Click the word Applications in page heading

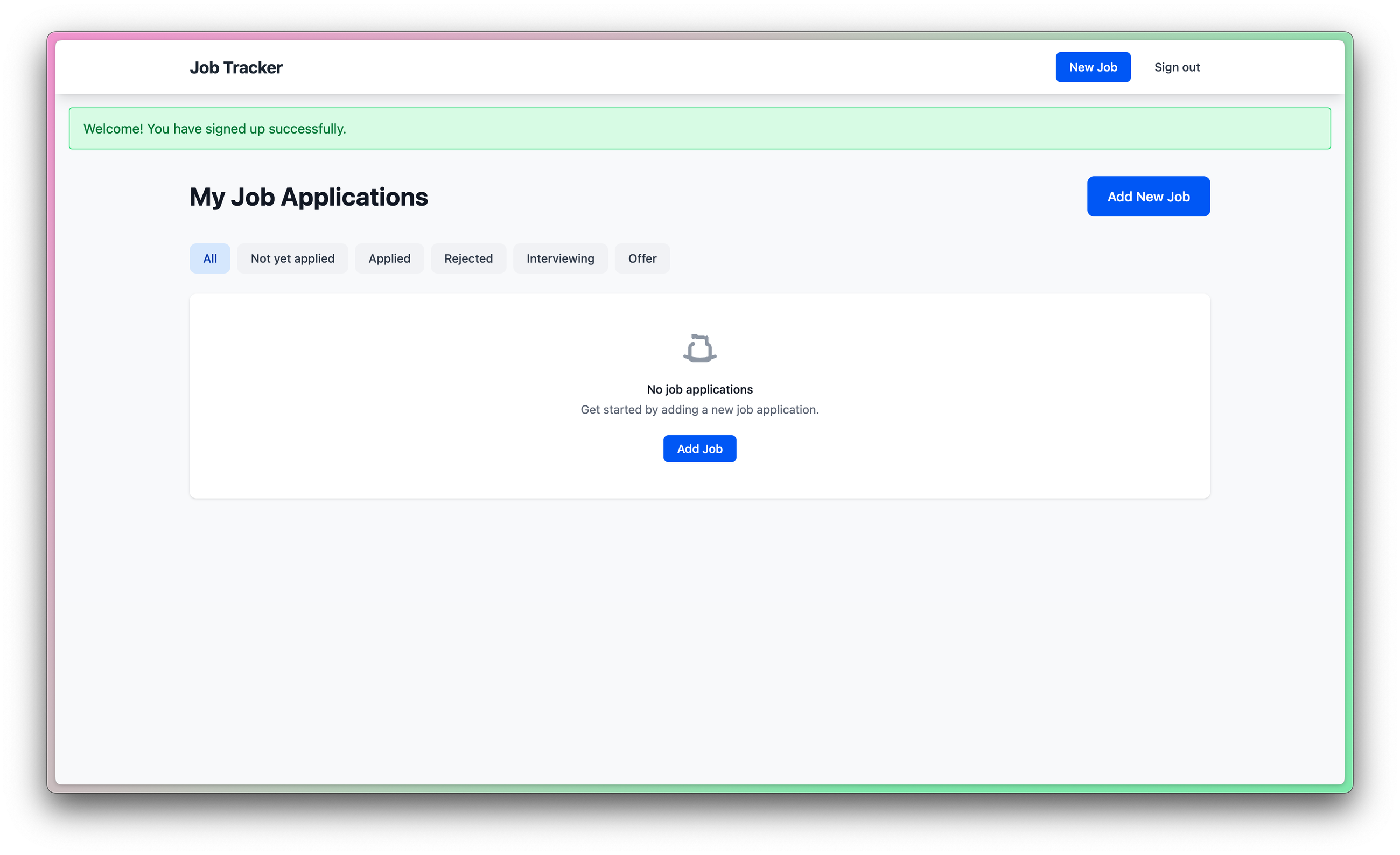[354, 197]
